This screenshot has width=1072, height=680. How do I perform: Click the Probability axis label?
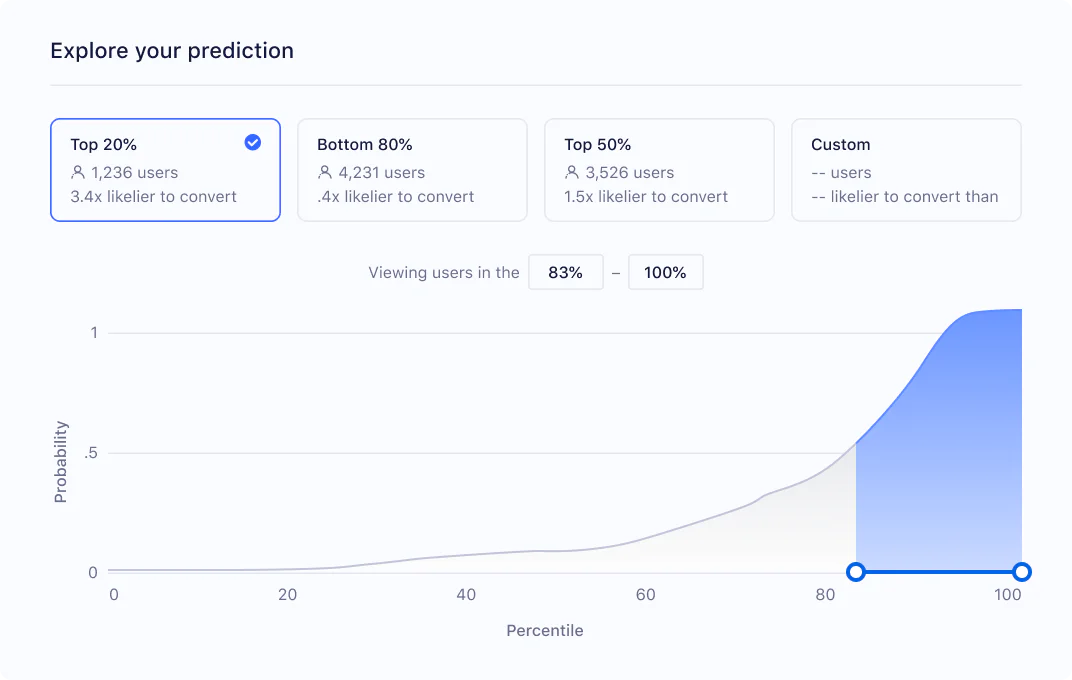tap(61, 461)
